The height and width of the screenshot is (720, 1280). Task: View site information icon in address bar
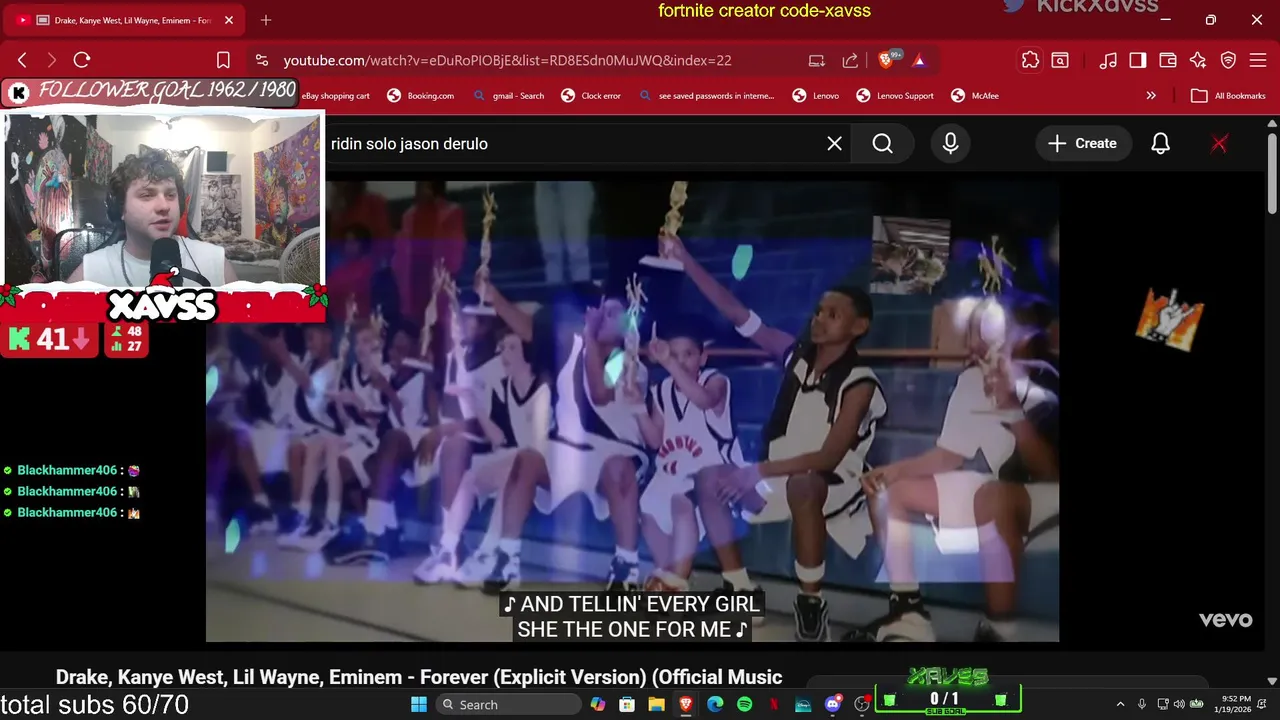[262, 60]
